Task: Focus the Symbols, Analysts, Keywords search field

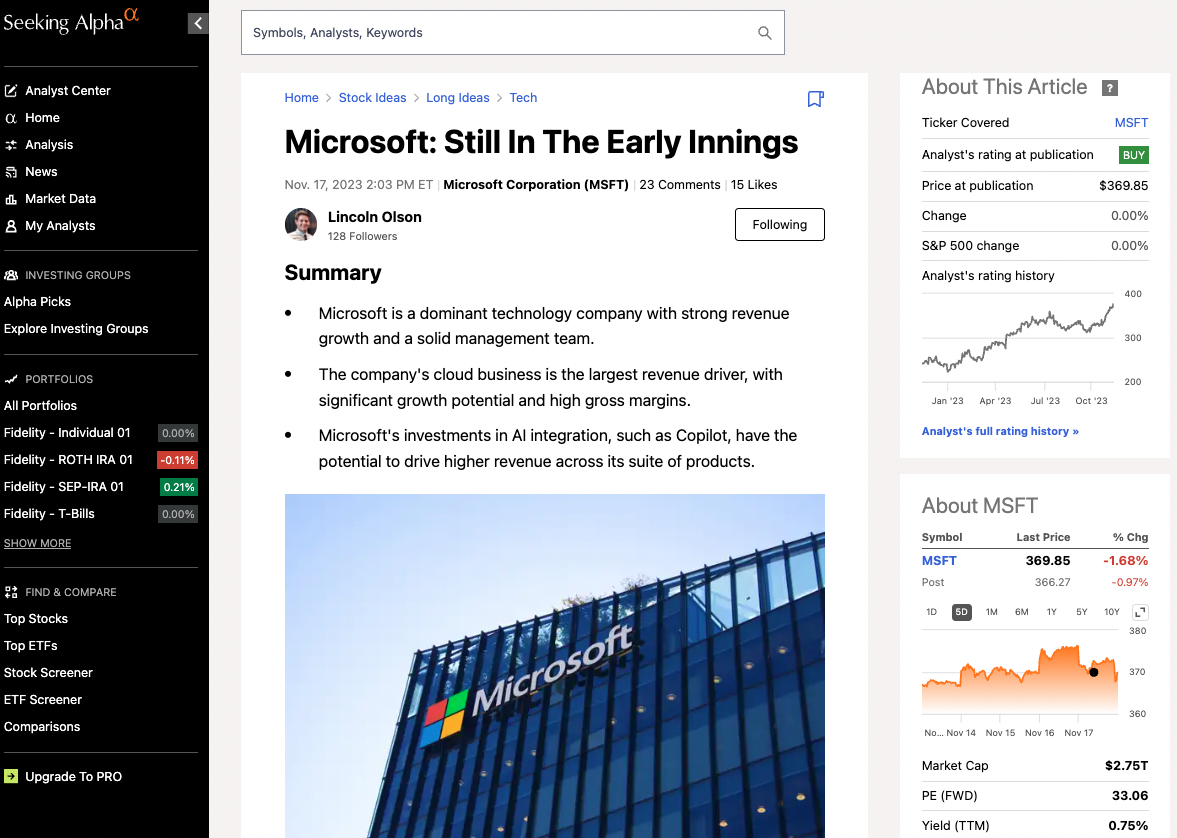Action: (500, 33)
